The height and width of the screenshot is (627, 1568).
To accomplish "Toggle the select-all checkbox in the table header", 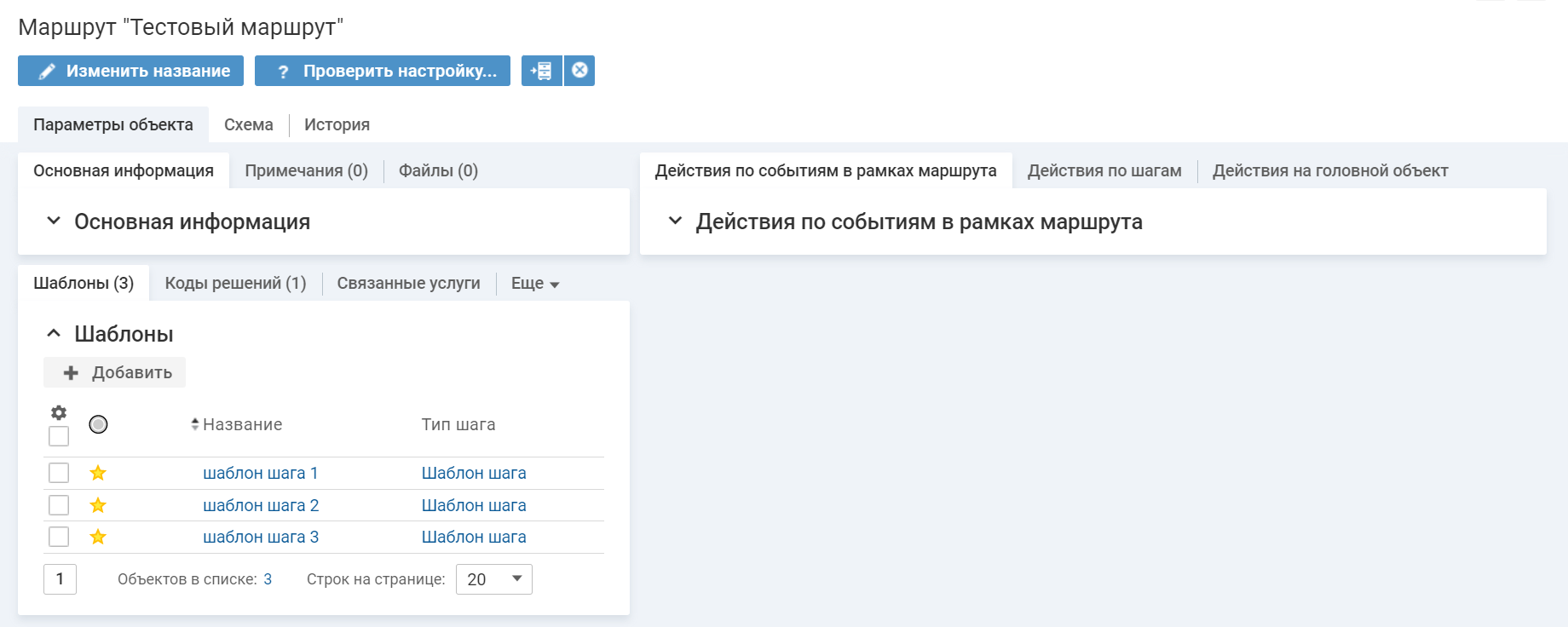I will point(59,436).
